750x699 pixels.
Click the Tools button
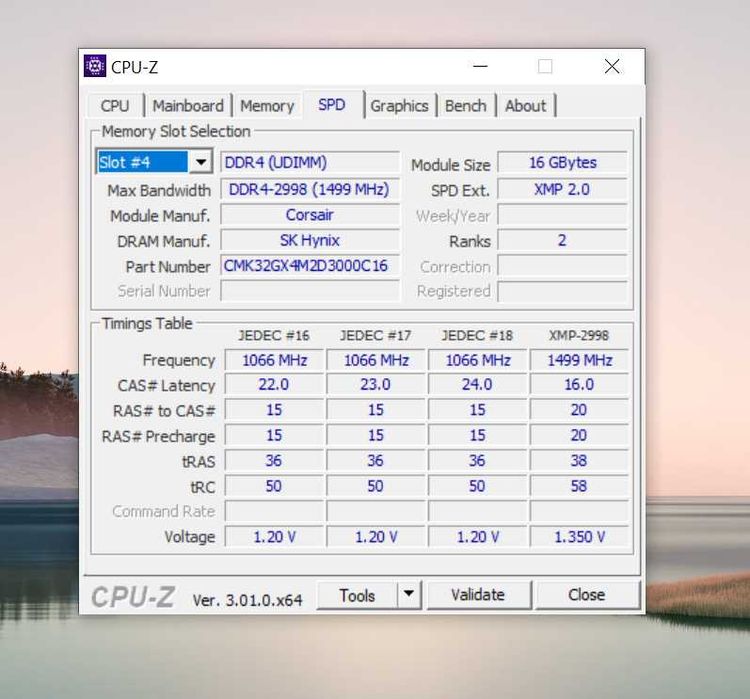[x=357, y=595]
